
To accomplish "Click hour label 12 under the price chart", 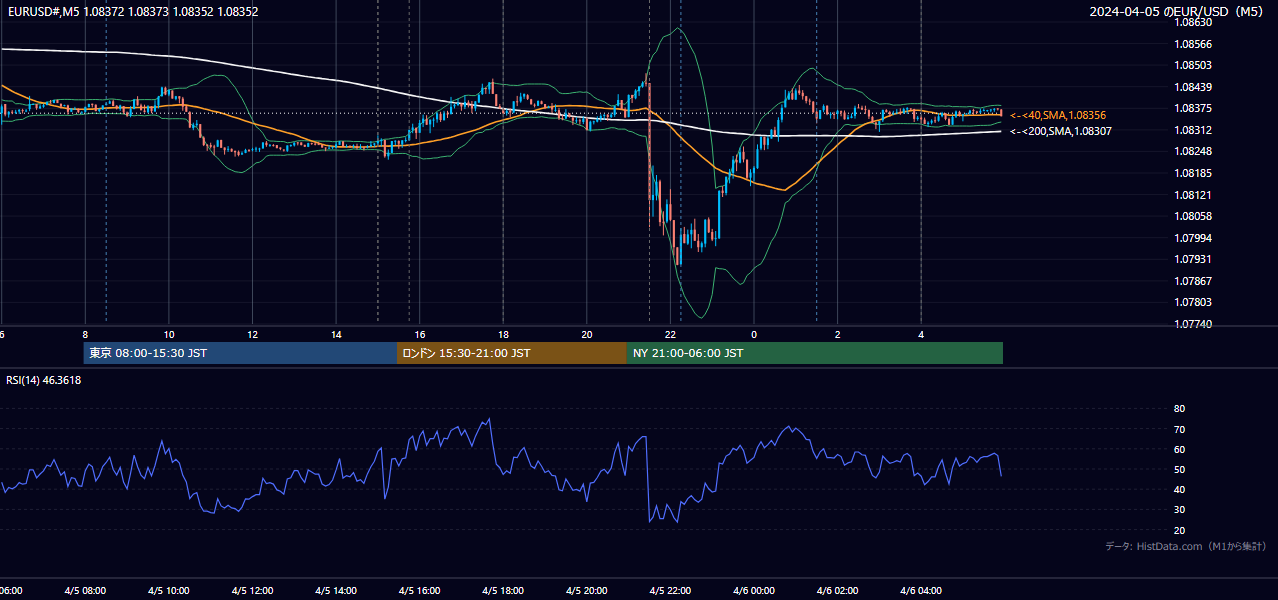I will pyautogui.click(x=253, y=335).
